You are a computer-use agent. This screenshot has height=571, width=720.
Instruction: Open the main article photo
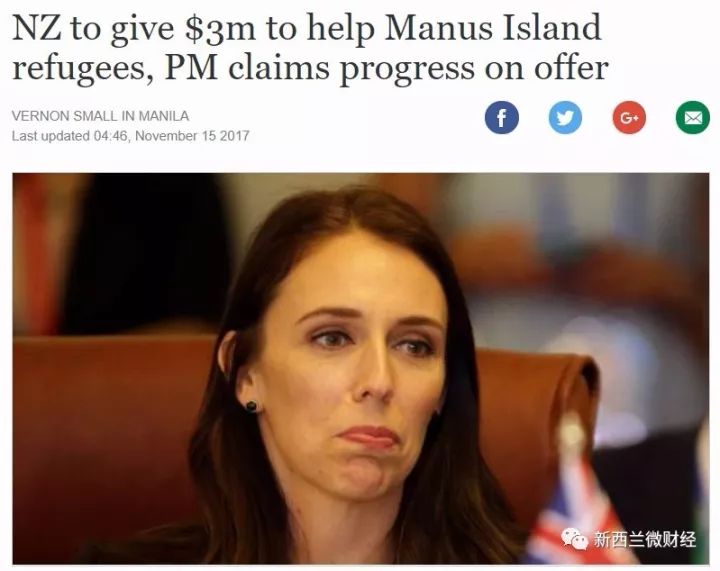pos(360,368)
